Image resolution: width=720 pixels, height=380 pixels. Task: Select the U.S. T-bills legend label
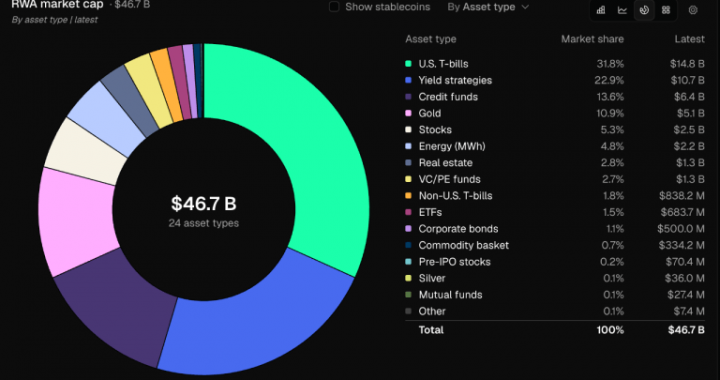tap(443, 64)
